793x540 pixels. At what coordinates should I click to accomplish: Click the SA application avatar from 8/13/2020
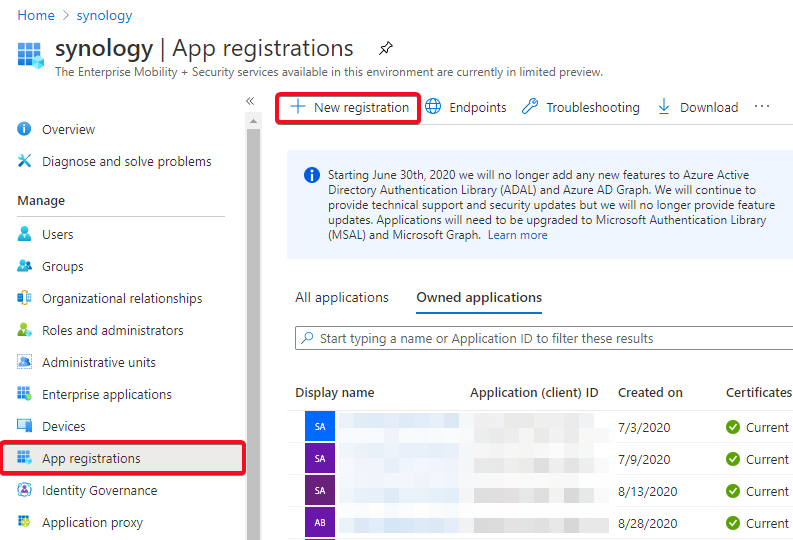click(320, 490)
